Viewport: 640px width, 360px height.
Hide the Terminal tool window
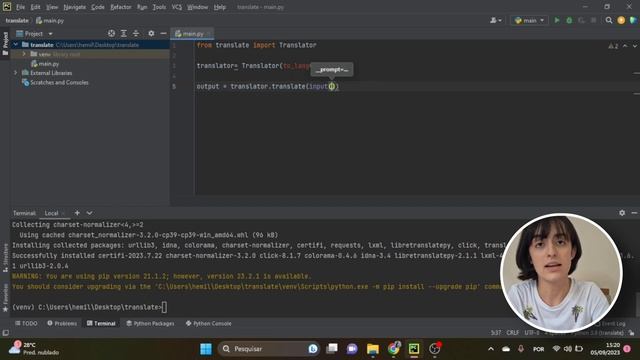(634, 213)
